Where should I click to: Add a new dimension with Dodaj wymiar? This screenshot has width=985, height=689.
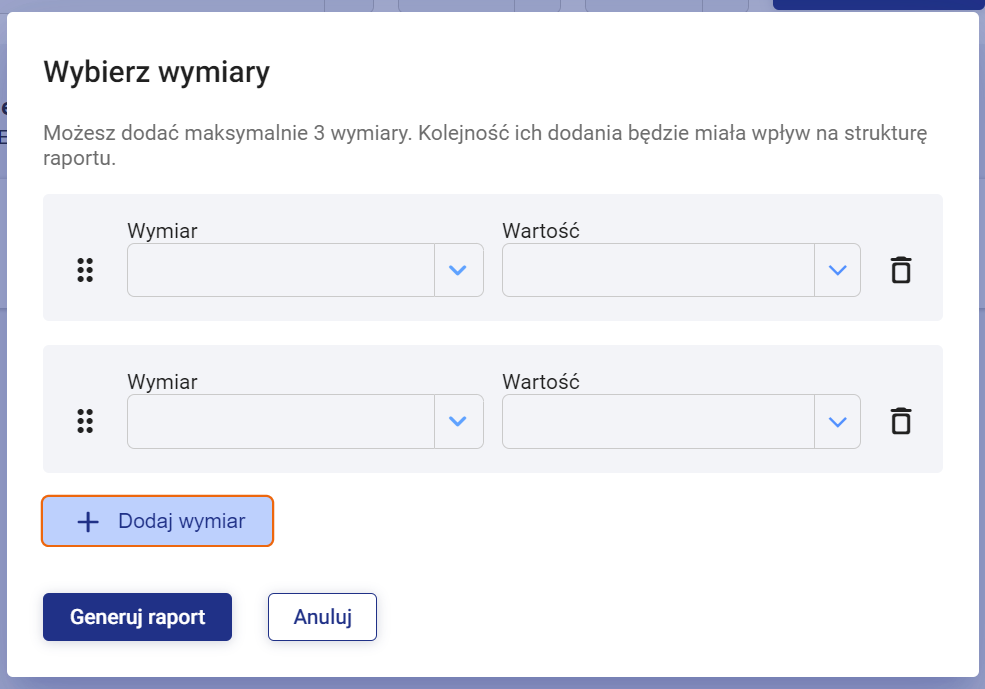pos(158,521)
